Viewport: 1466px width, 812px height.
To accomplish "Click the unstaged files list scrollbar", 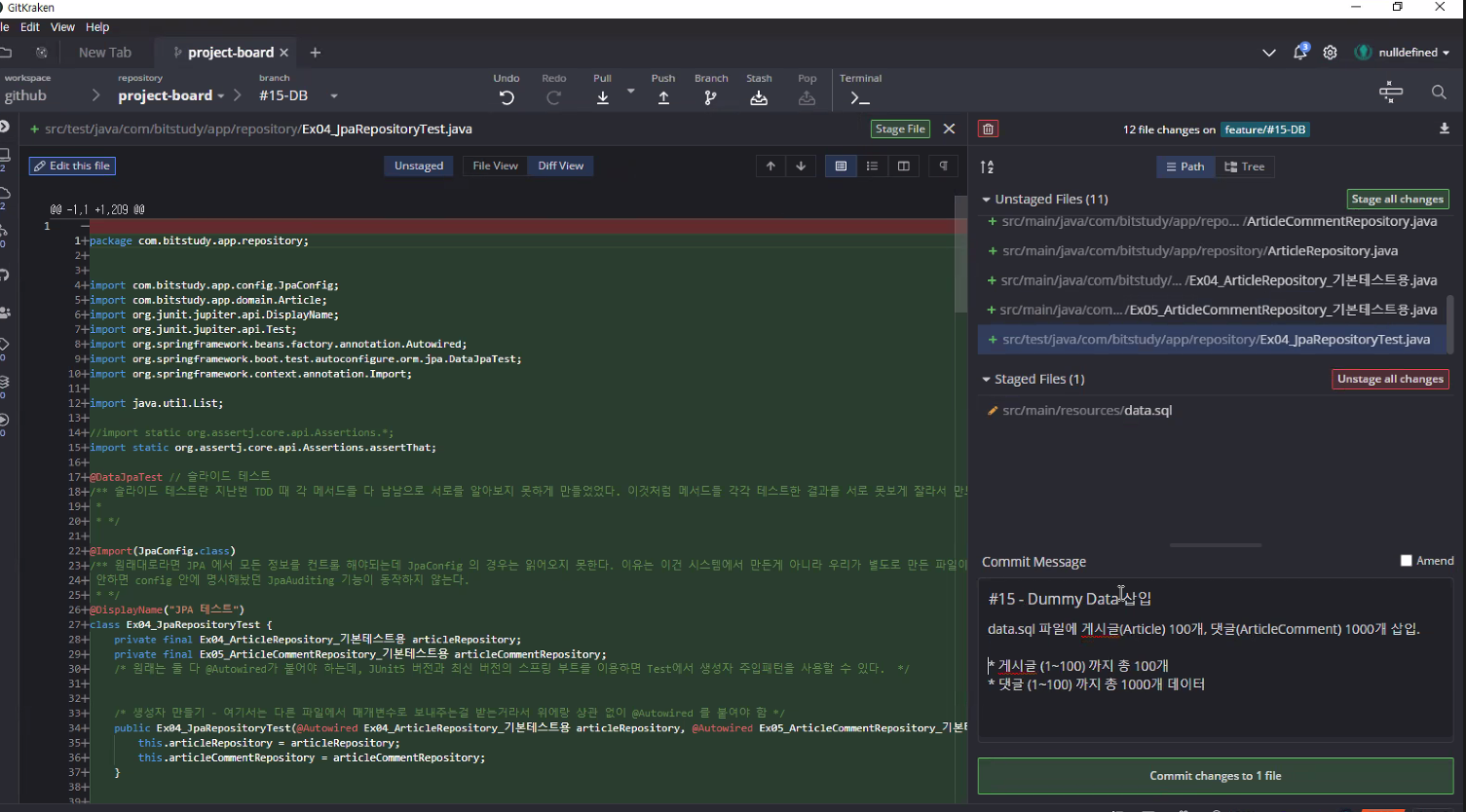I will tap(1450, 324).
